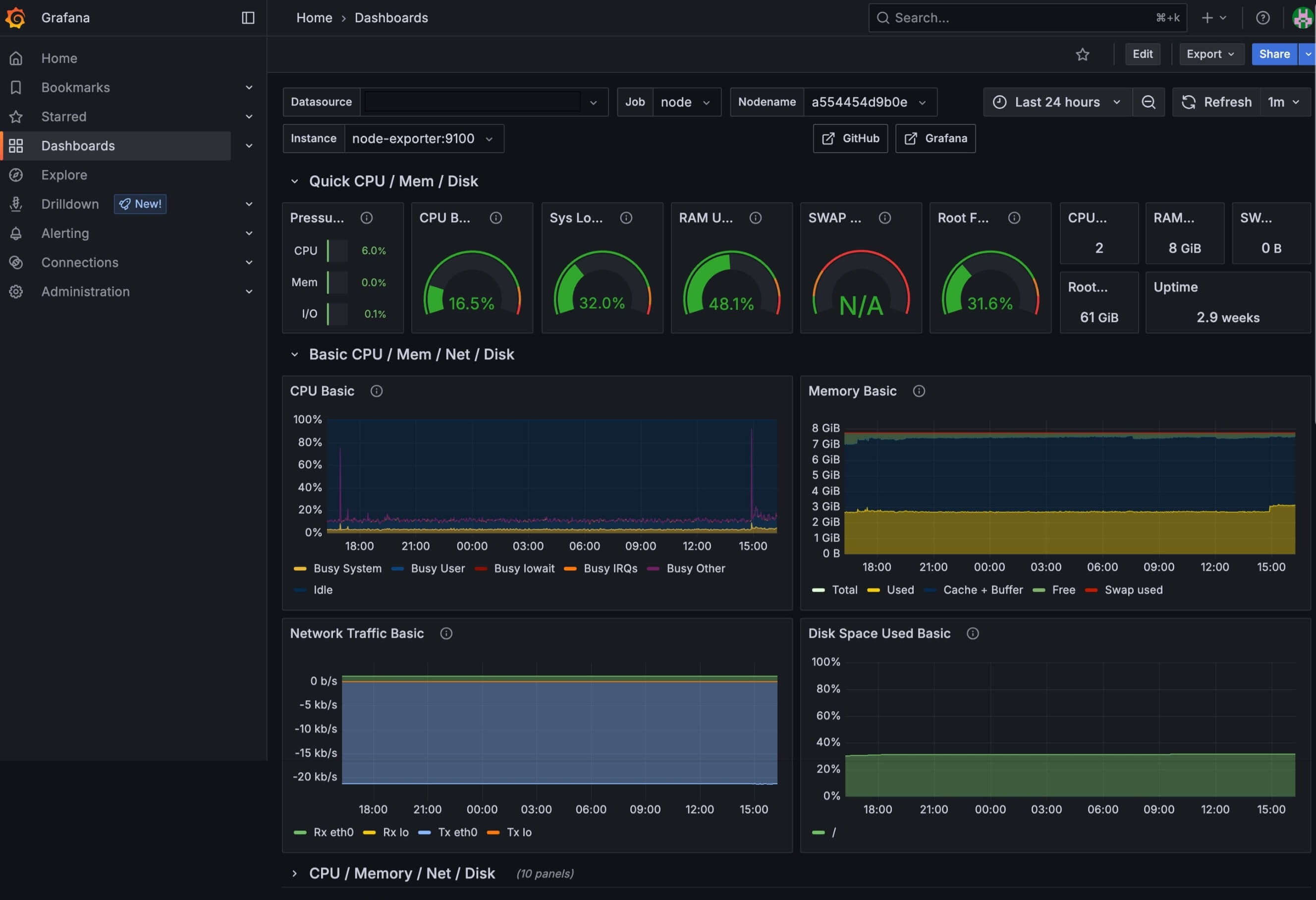Click the Edit button
This screenshot has height=900, width=1316.
(1142, 54)
